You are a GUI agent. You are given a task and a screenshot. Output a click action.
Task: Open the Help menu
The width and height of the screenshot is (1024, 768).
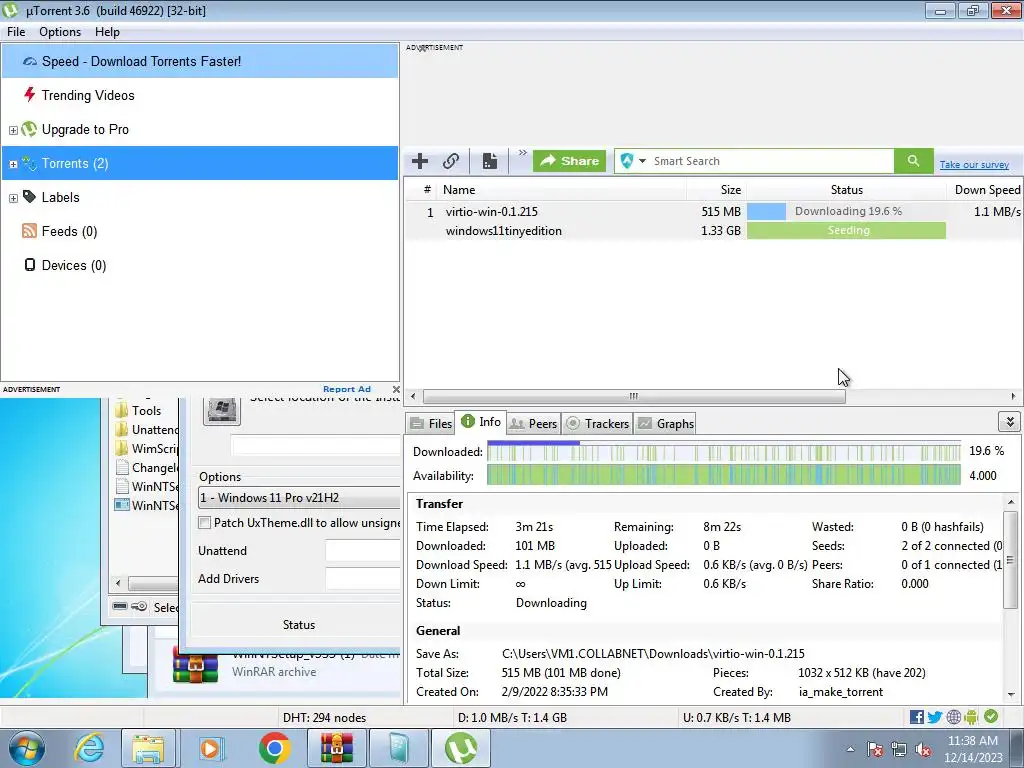point(107,32)
